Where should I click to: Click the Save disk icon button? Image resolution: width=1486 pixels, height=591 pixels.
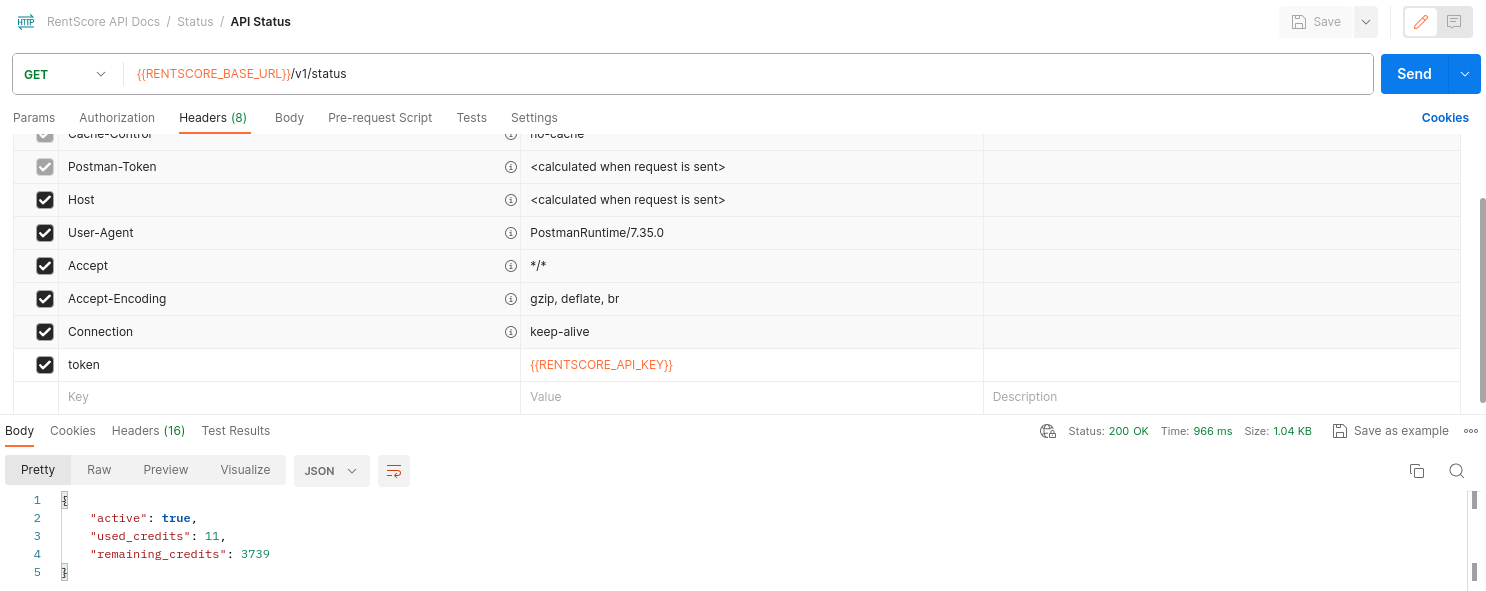[1316, 22]
